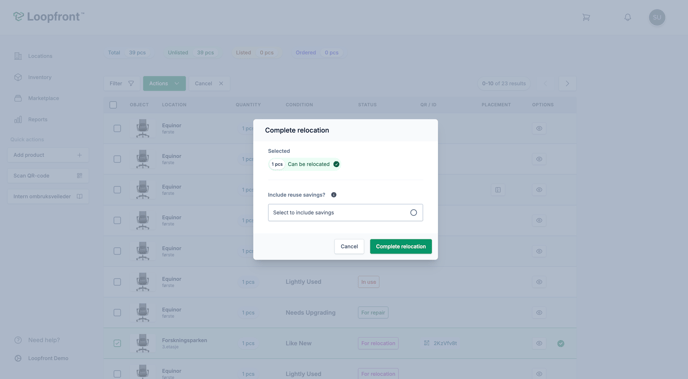Open Intern ombruksveileder link

coord(48,196)
